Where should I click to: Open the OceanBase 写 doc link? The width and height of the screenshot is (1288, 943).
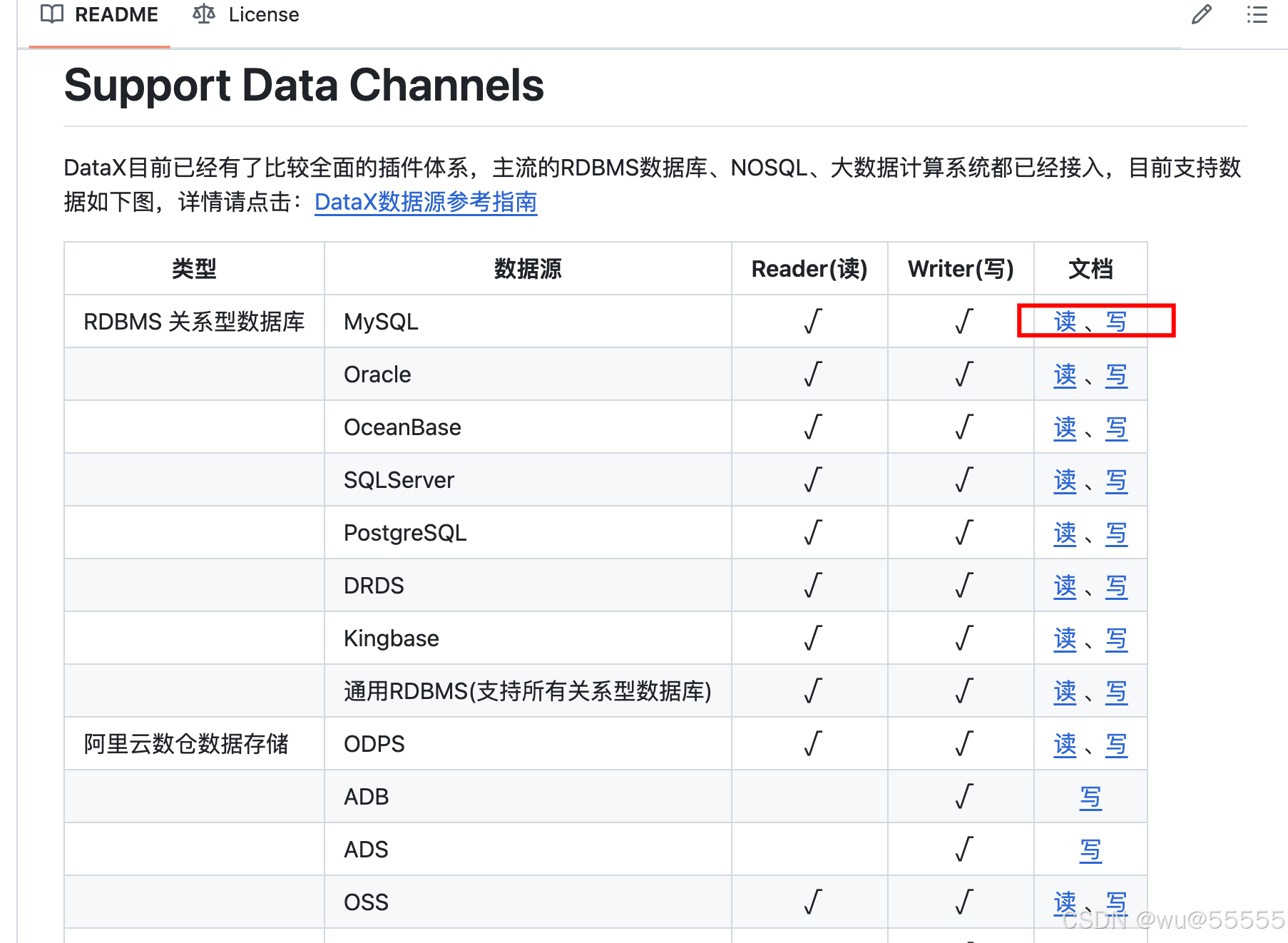1117,427
